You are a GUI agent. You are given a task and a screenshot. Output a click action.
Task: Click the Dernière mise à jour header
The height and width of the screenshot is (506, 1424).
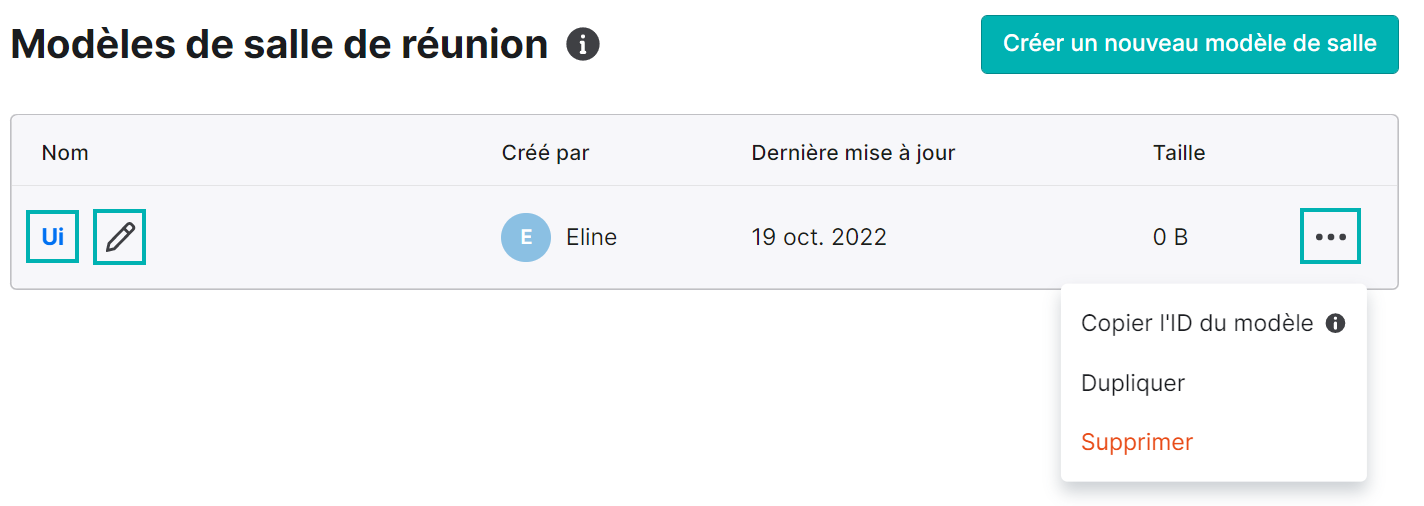click(853, 153)
